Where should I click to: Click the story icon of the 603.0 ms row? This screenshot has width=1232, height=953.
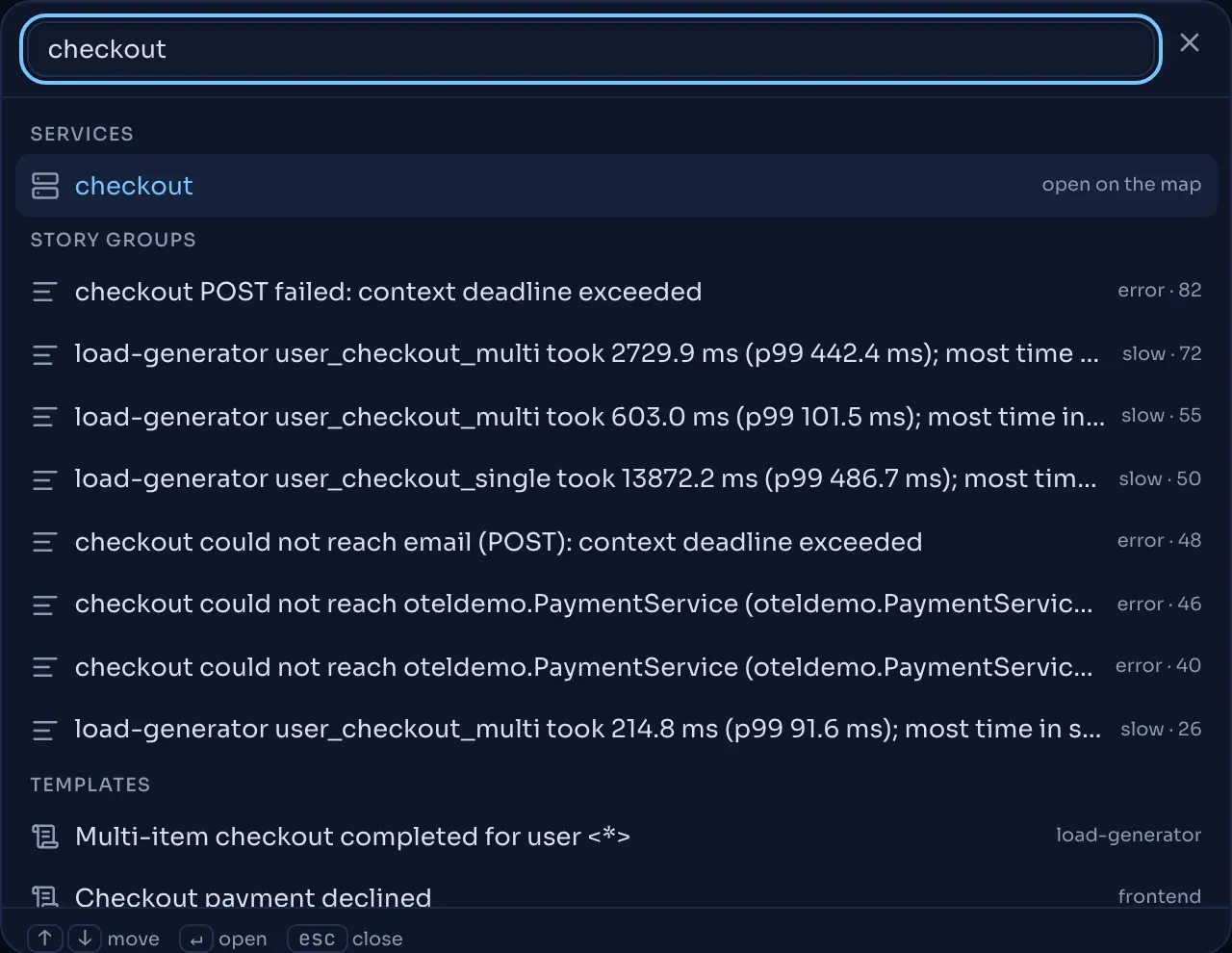45,417
